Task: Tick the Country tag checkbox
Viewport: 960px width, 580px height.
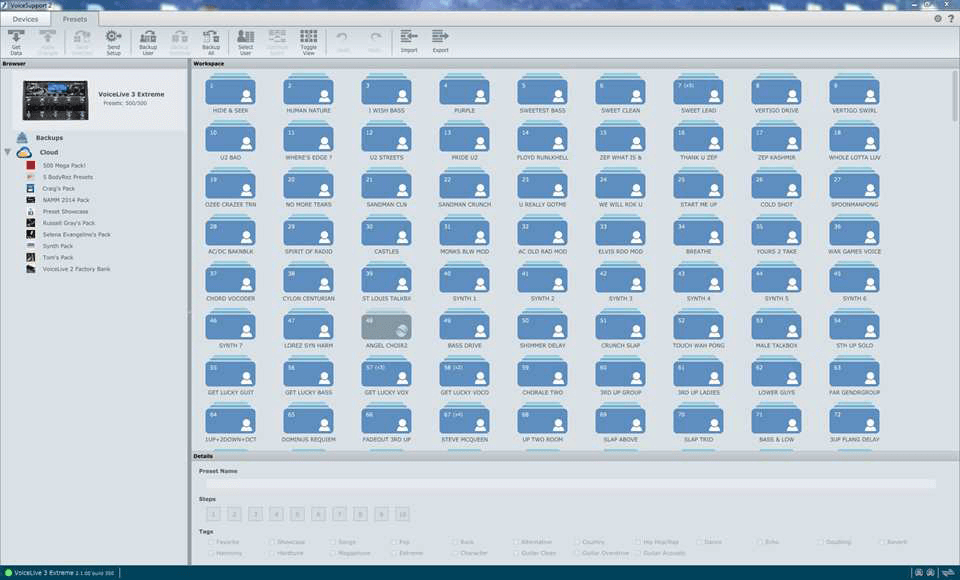Action: 577,542
